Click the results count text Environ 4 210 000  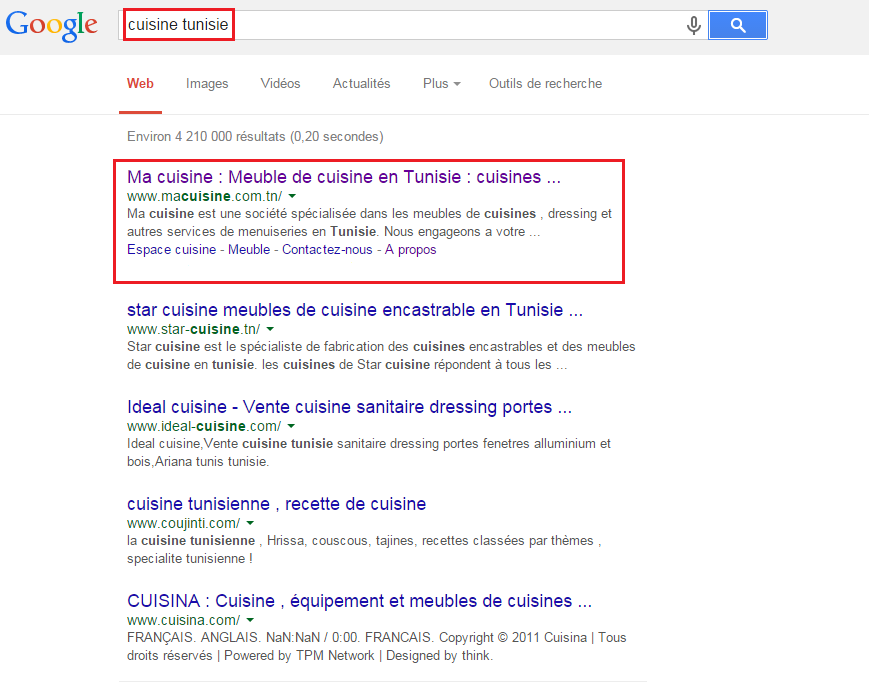[x=255, y=136]
